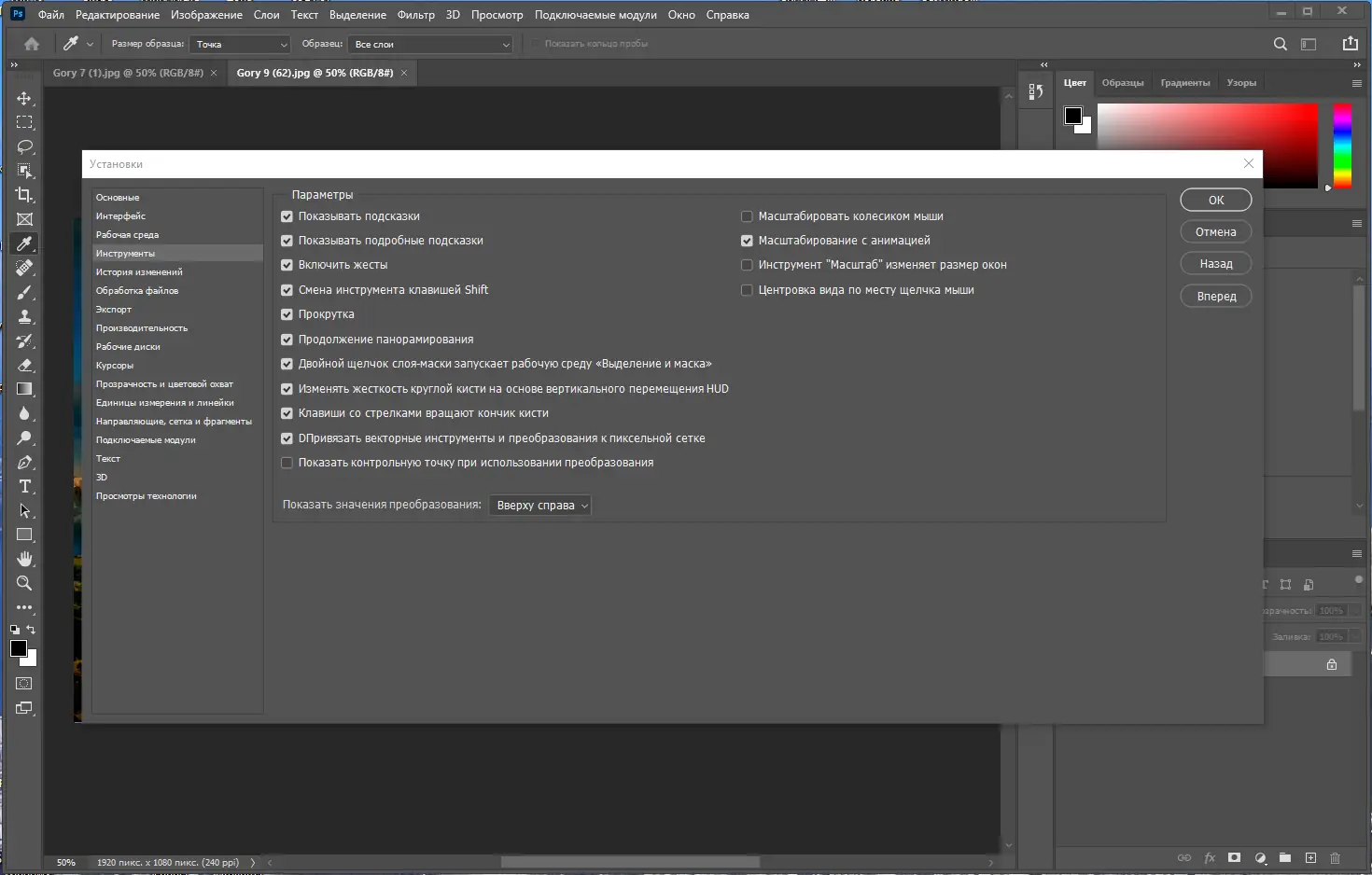Screen dimensions: 1372x875
Task: Select the Hand tool
Action: [24, 559]
